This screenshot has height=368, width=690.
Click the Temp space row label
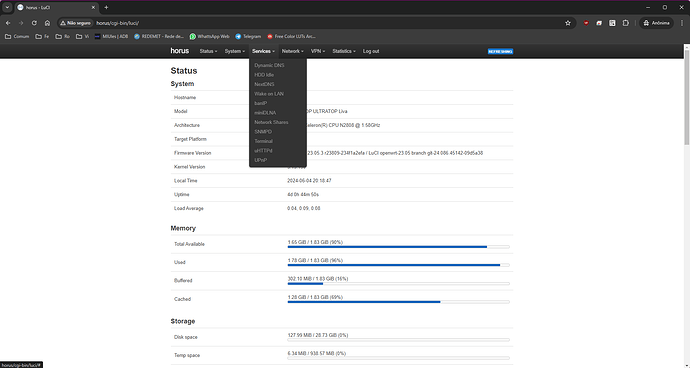tap(186, 355)
